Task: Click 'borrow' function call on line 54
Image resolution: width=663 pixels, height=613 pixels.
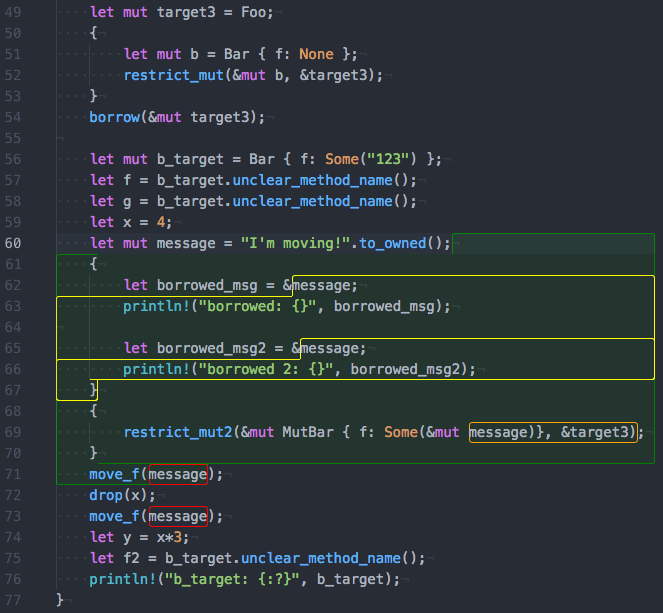Action: (x=115, y=117)
